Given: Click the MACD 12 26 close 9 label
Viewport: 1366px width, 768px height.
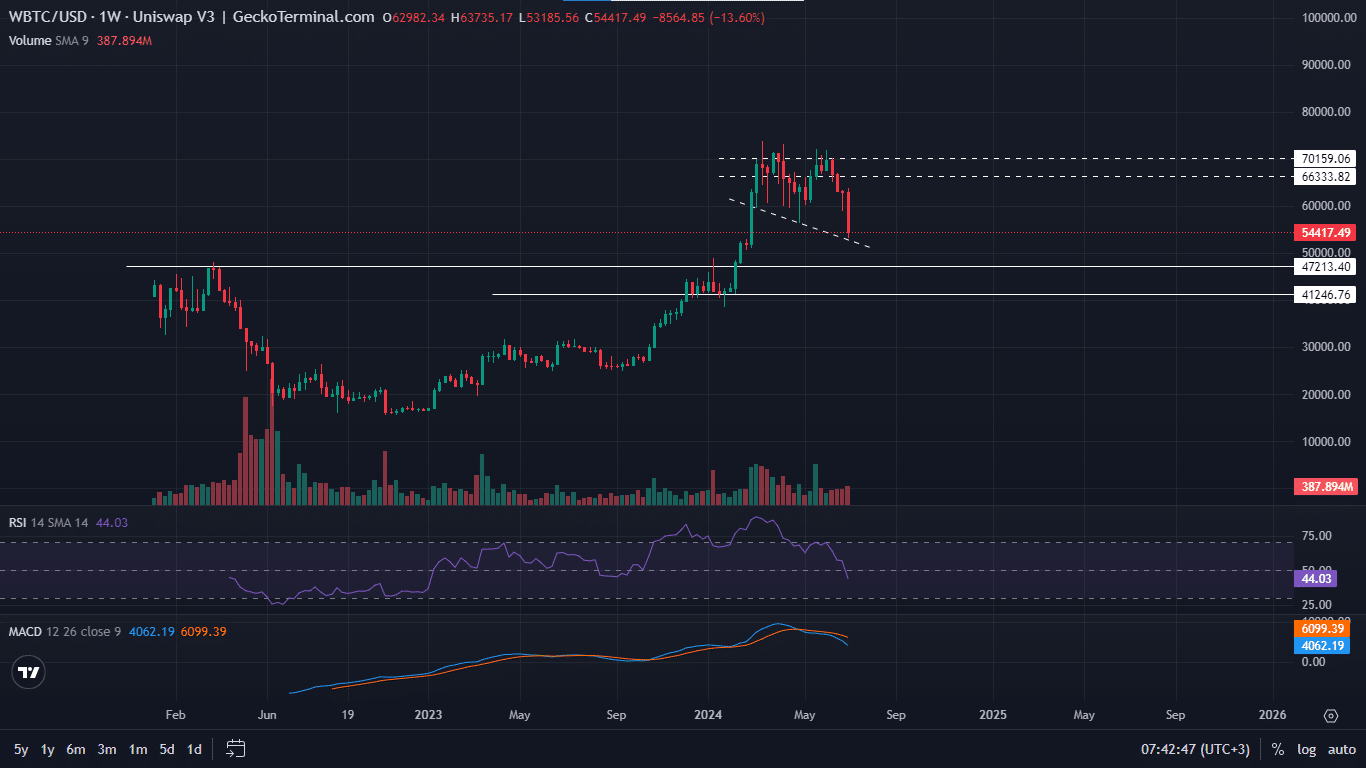Looking at the screenshot, I should point(66,632).
